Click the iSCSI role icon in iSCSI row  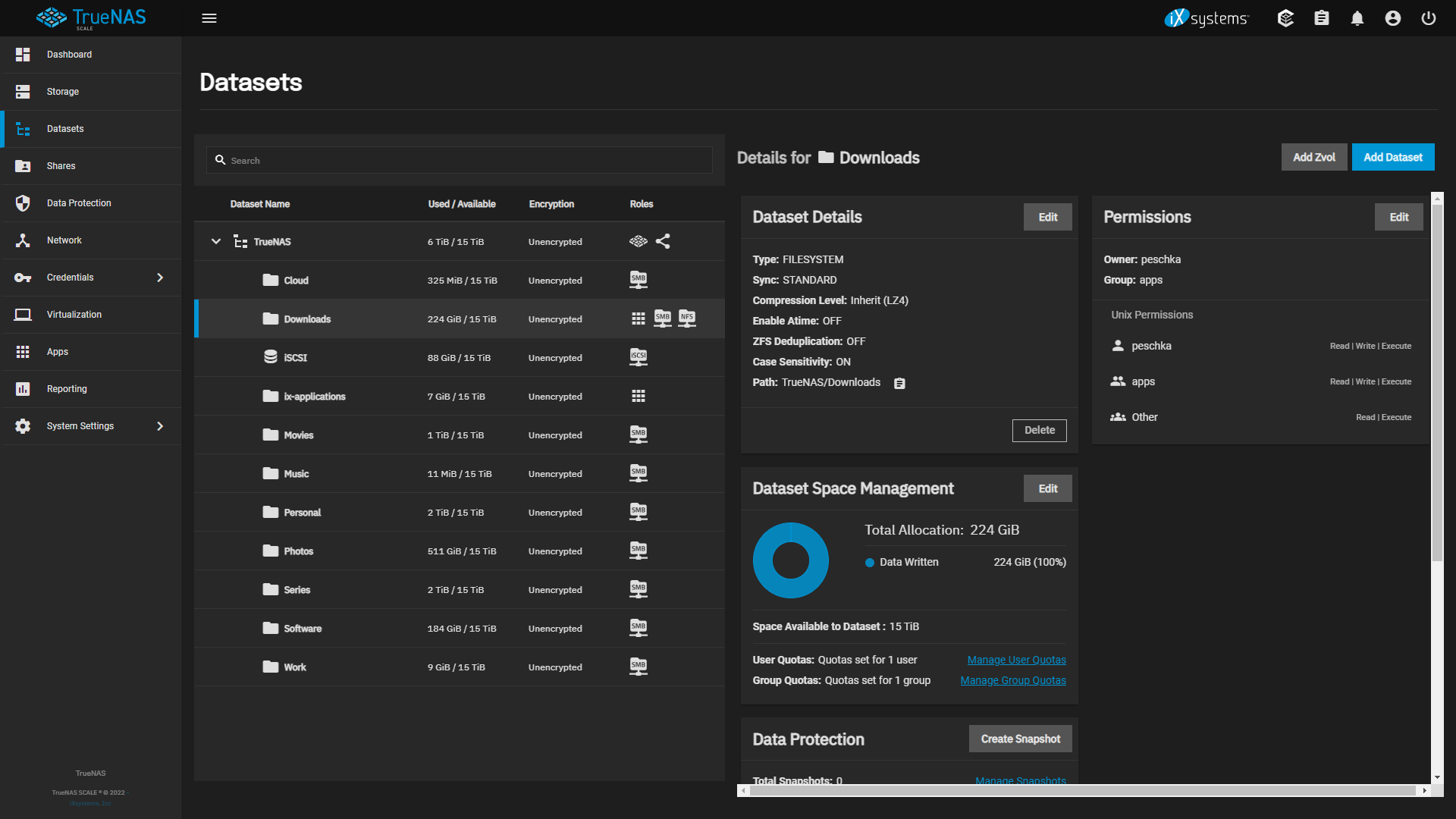pyautogui.click(x=639, y=357)
